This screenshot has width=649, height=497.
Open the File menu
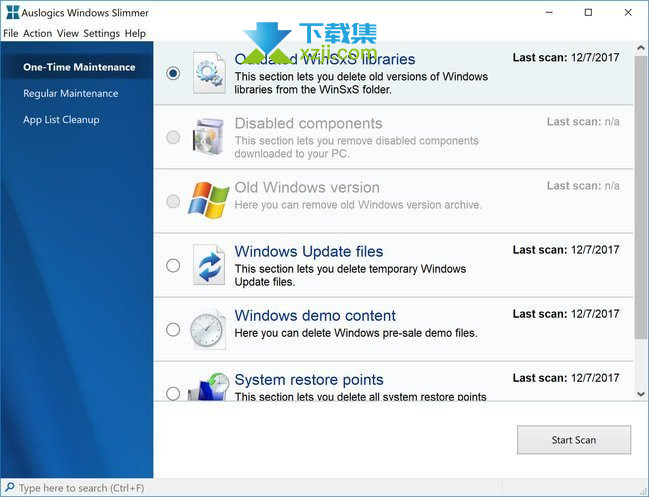point(11,34)
